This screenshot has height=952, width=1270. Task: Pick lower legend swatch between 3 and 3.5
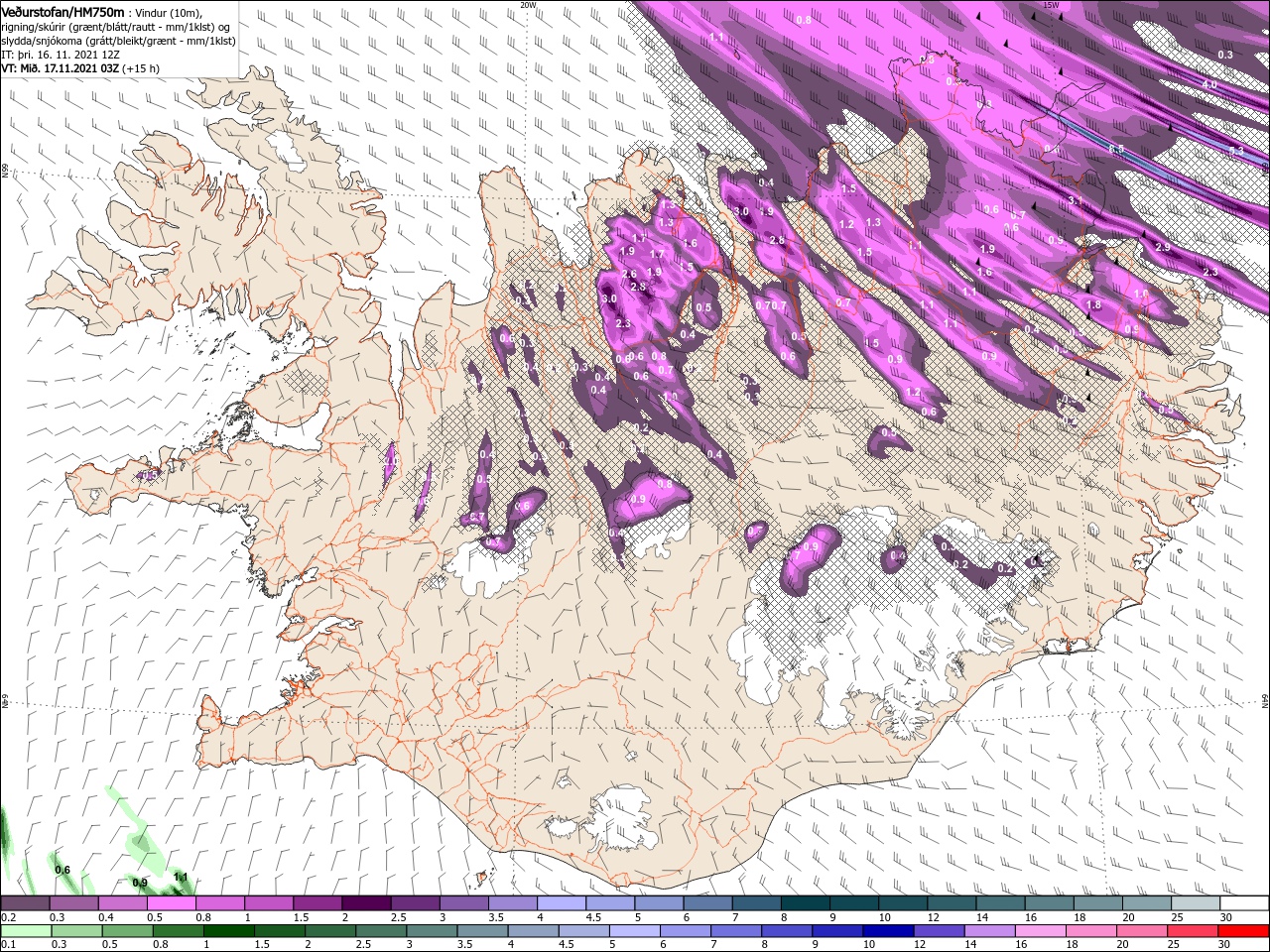click(x=431, y=930)
